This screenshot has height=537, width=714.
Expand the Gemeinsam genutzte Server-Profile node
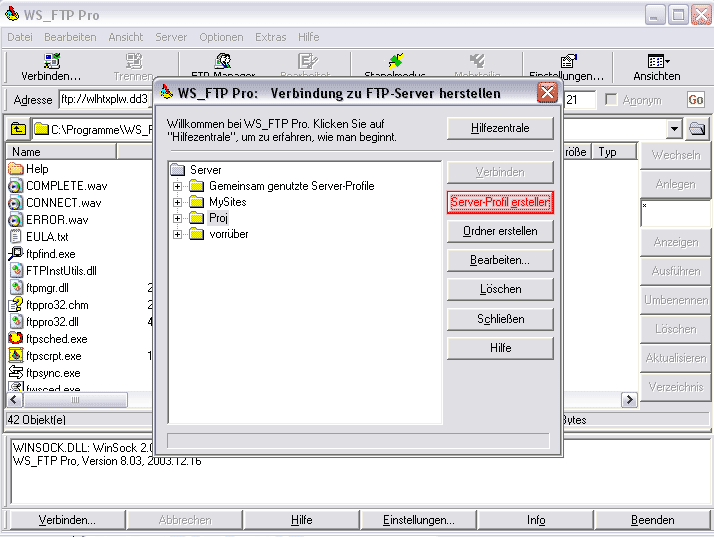[178, 186]
